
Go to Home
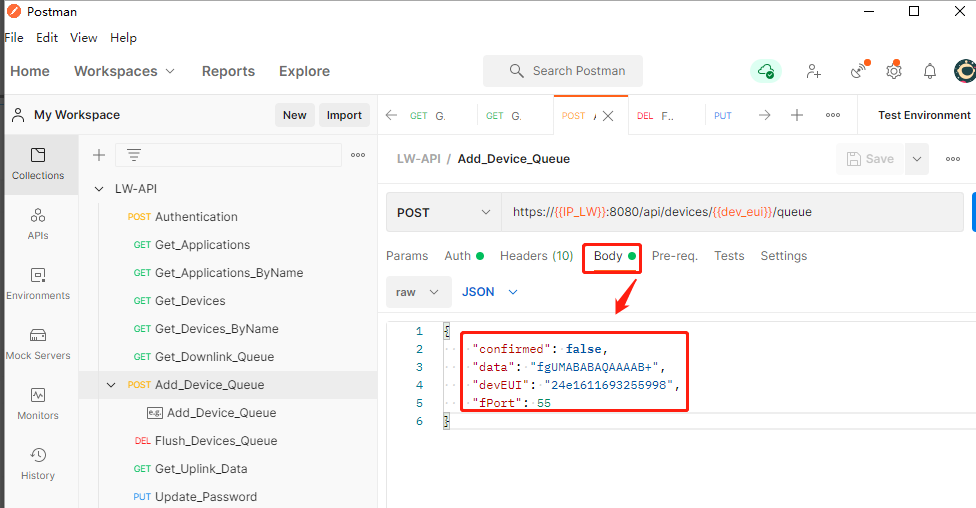(x=30, y=71)
